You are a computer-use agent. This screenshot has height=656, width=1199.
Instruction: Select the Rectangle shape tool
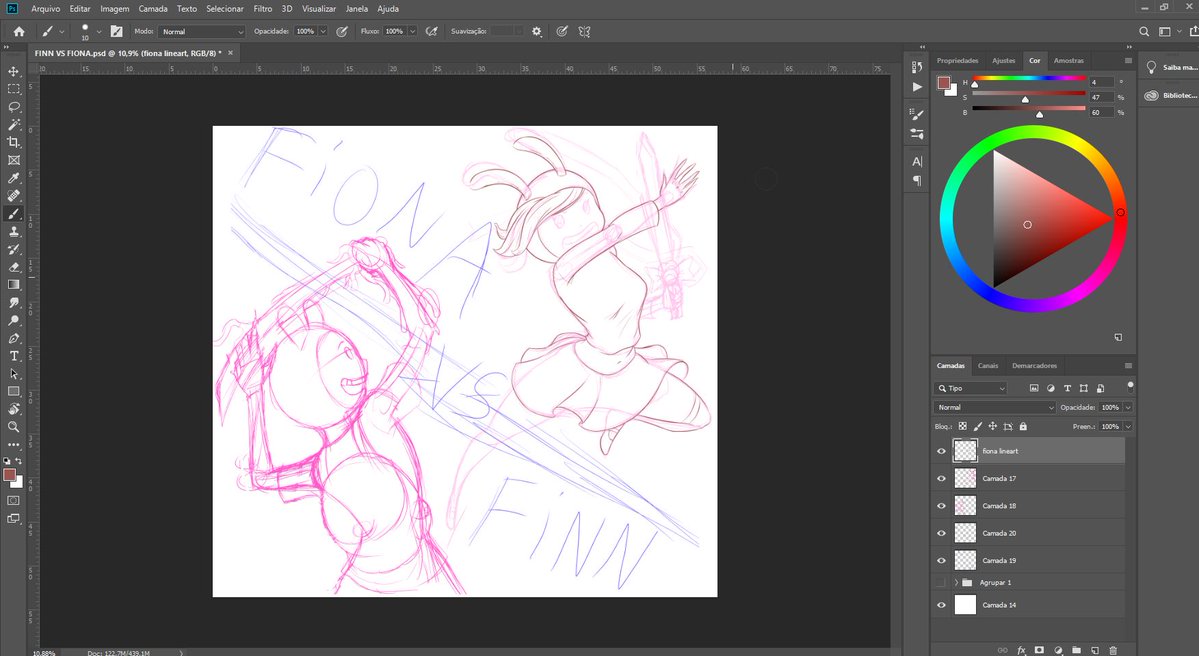pos(14,391)
